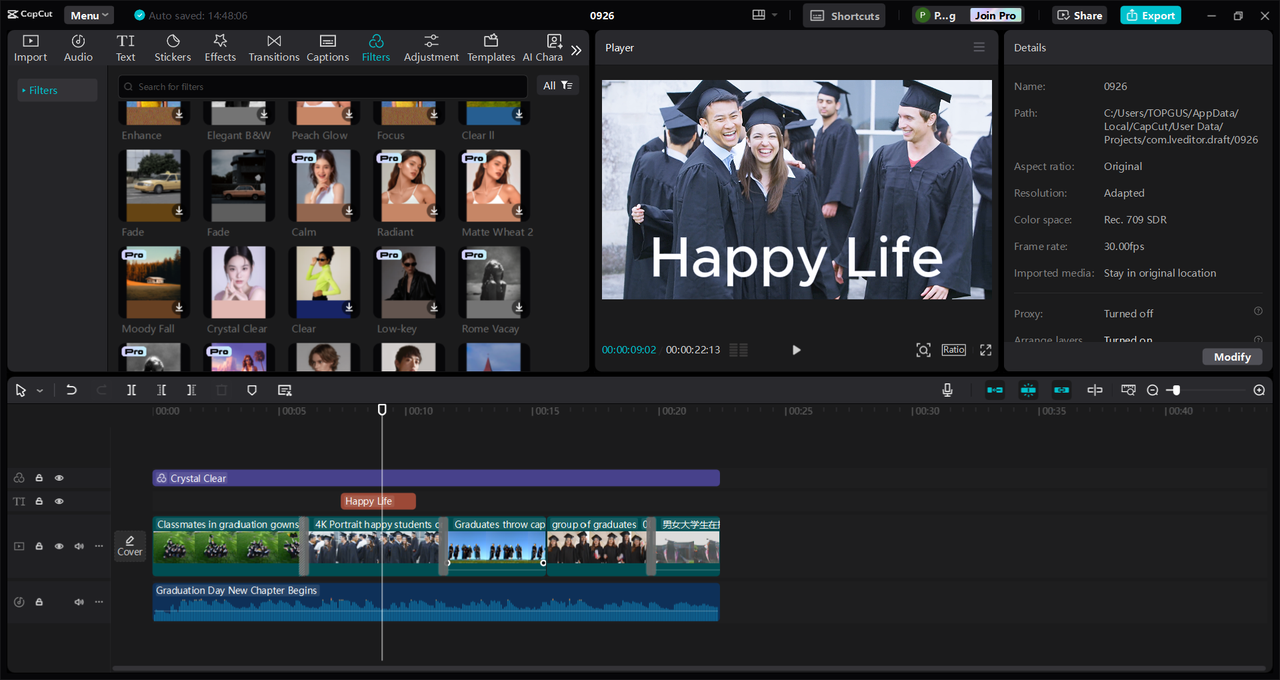Hide the text track

point(59,501)
